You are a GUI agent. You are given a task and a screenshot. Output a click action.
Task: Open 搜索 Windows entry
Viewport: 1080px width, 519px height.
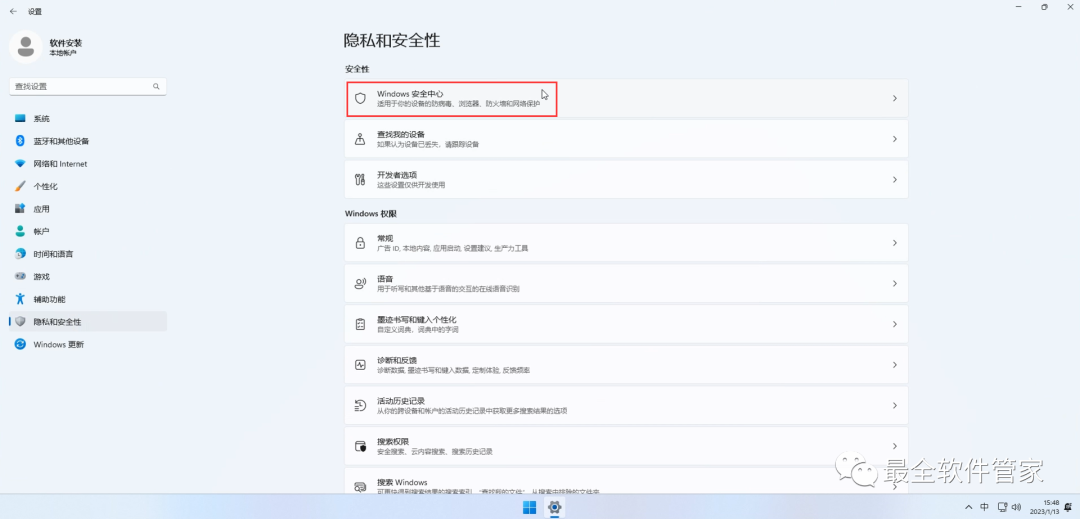click(x=626, y=480)
